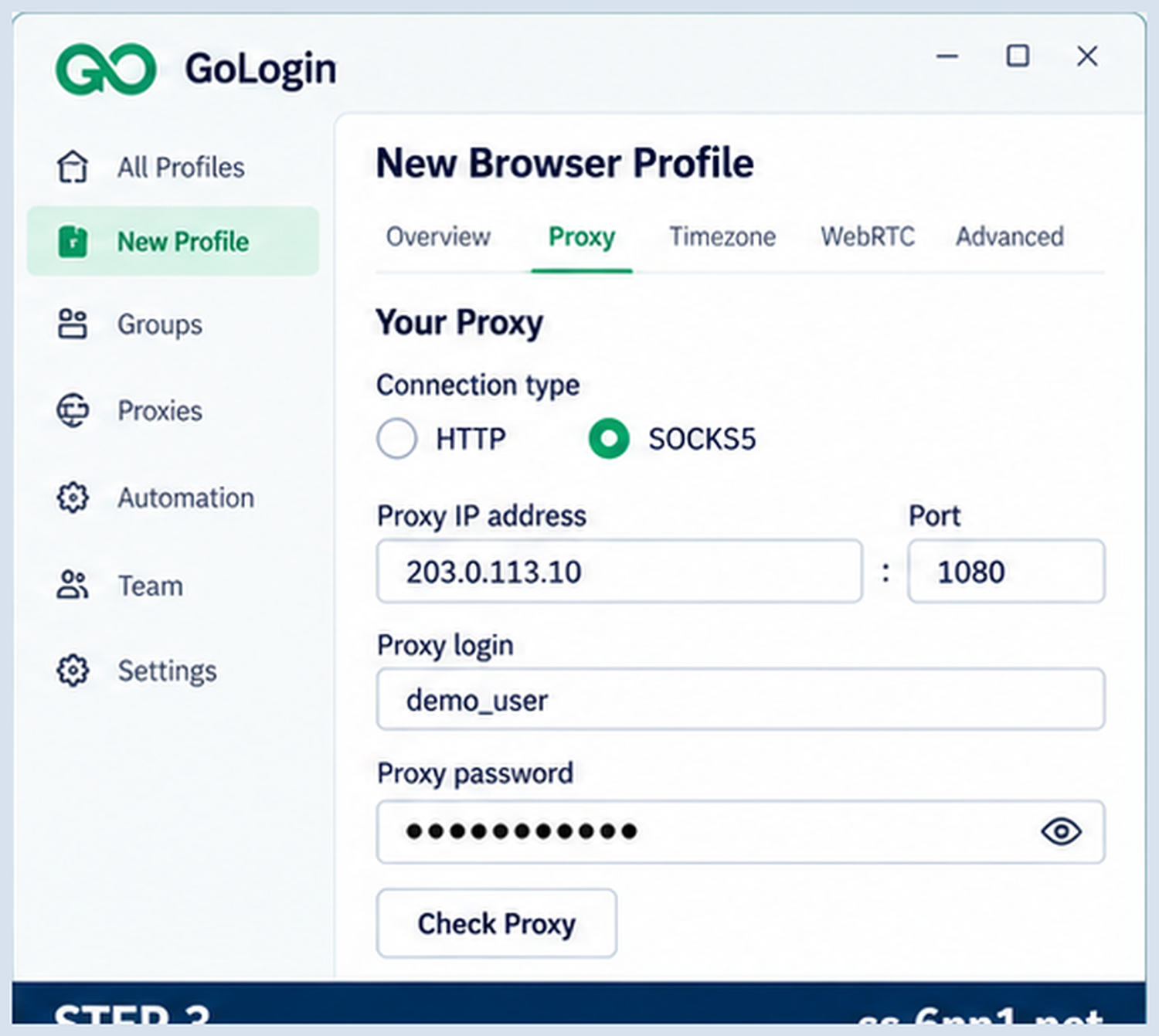Click the Groups icon in sidebar
This screenshot has width=1159, height=1036.
coord(73,324)
